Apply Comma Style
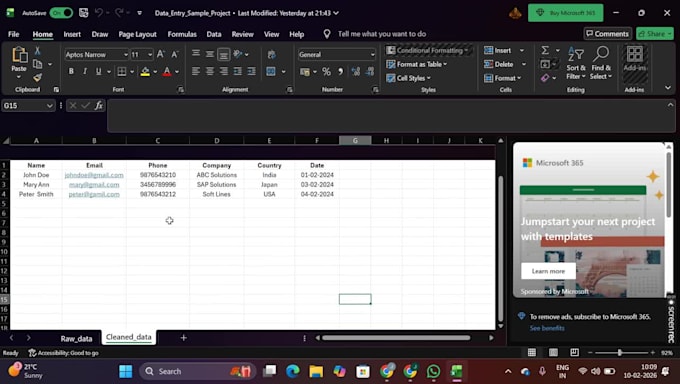The width and height of the screenshot is (680, 384). click(x=340, y=72)
